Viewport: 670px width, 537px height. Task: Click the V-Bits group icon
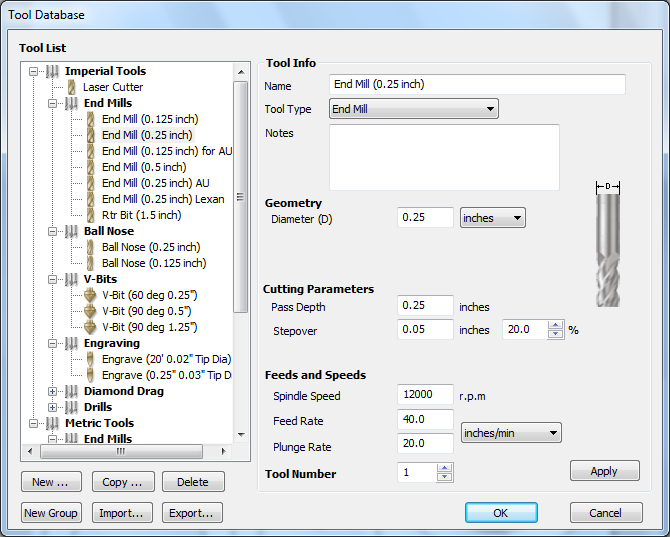coord(71,279)
